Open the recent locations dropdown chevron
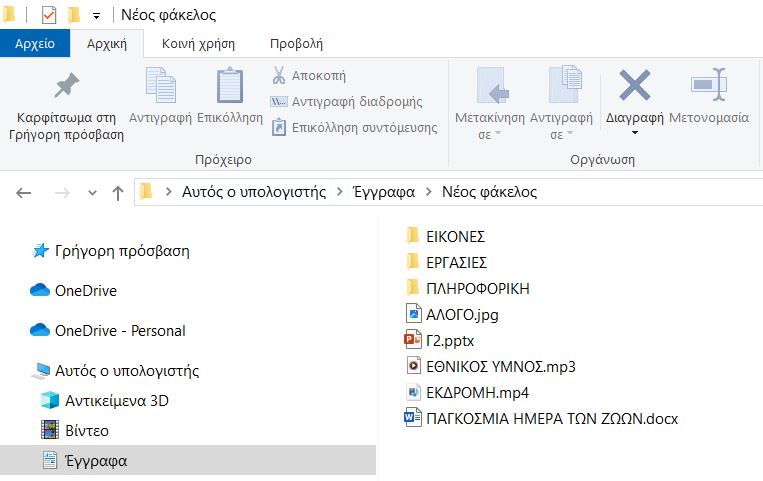The image size is (763, 481). click(92, 193)
